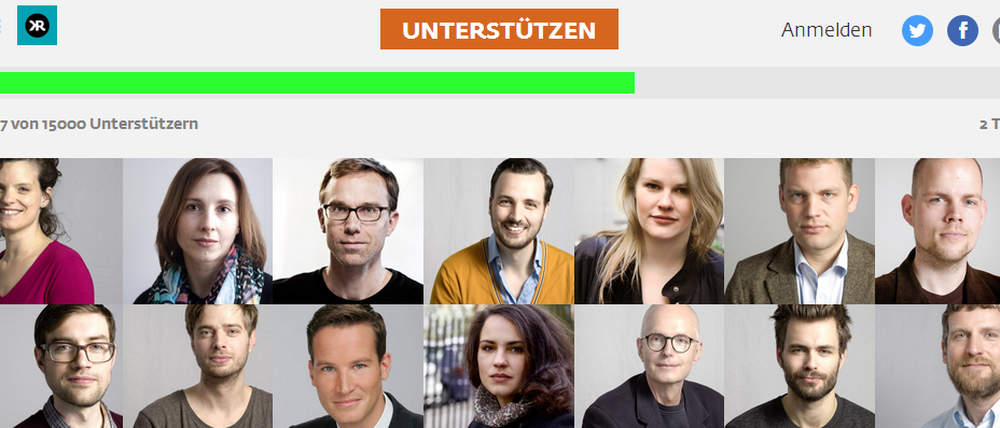Screen dimensions: 1000x428
Task: Click the Krautreporter KR logo icon
Action: tap(37, 26)
